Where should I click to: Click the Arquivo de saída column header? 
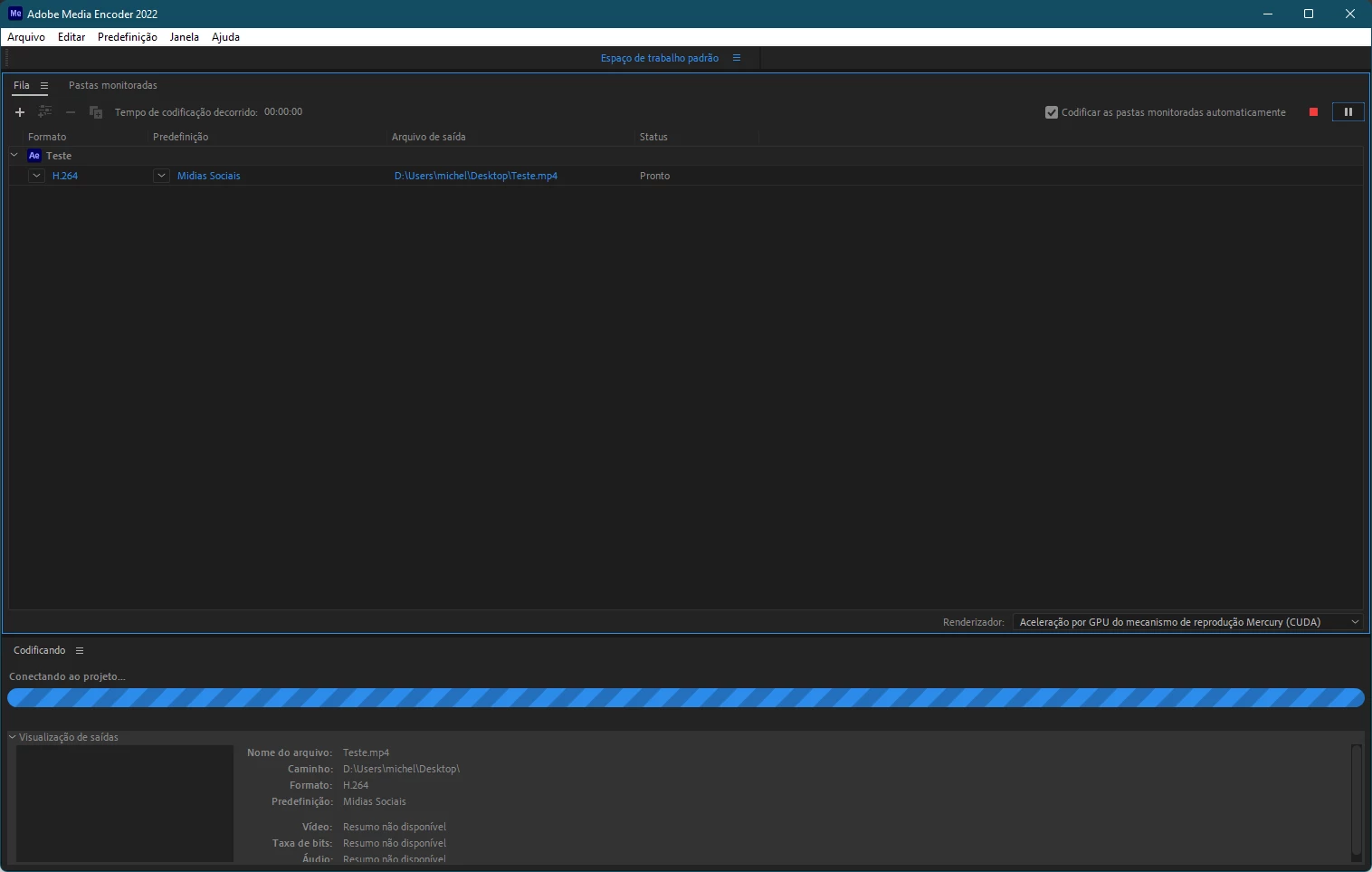[429, 137]
